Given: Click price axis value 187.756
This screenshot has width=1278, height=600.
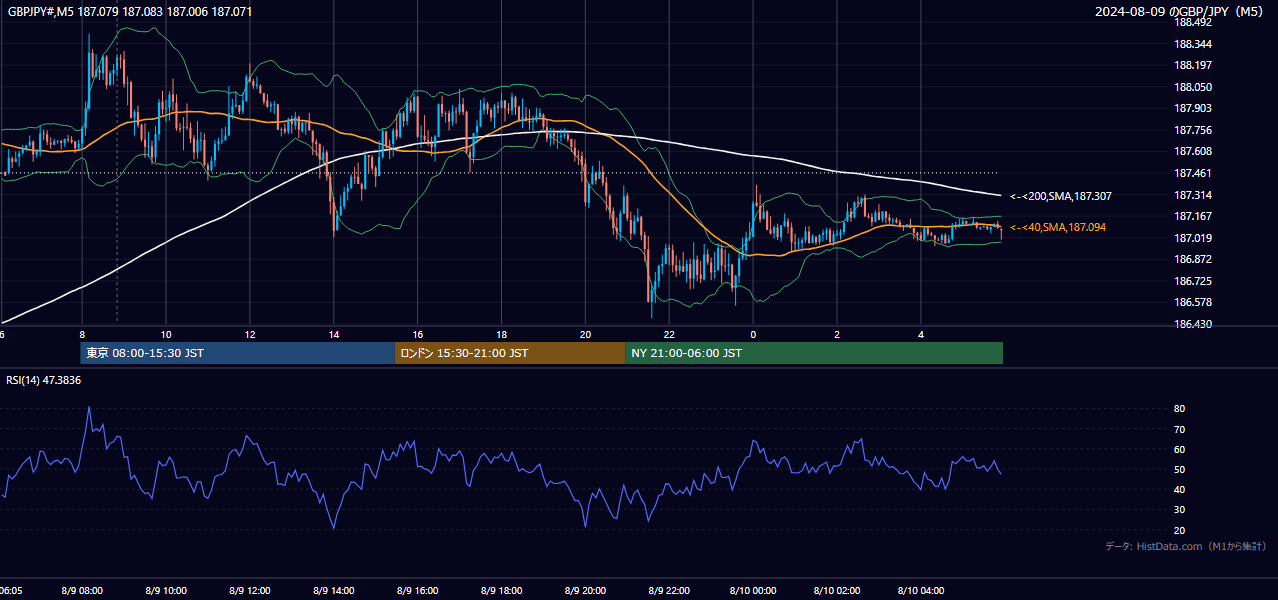Looking at the screenshot, I should point(1193,130).
